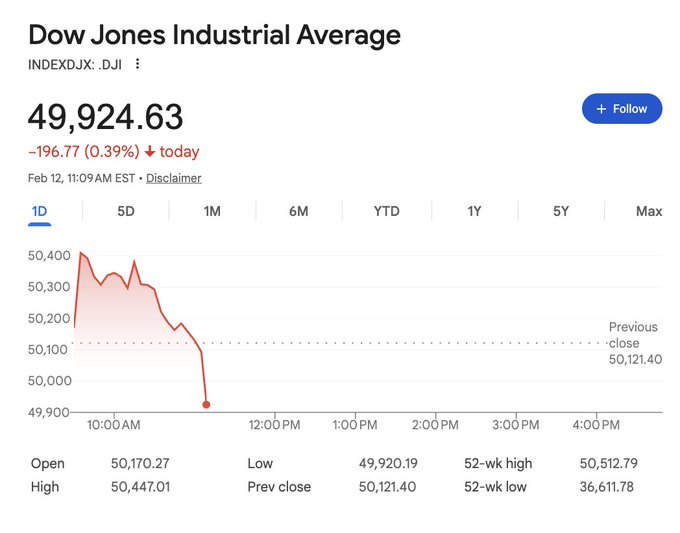
Task: Click the Dow Jones Industrial Average title
Action: point(214,35)
